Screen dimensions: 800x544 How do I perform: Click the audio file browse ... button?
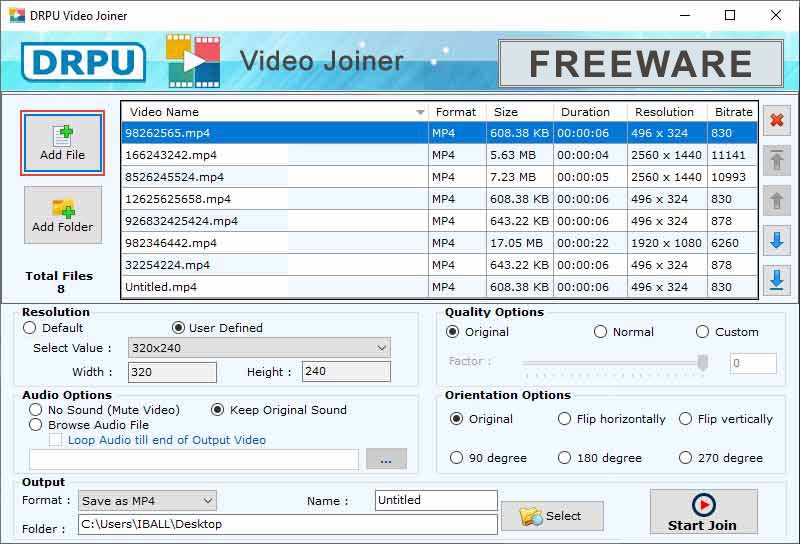tap(386, 459)
